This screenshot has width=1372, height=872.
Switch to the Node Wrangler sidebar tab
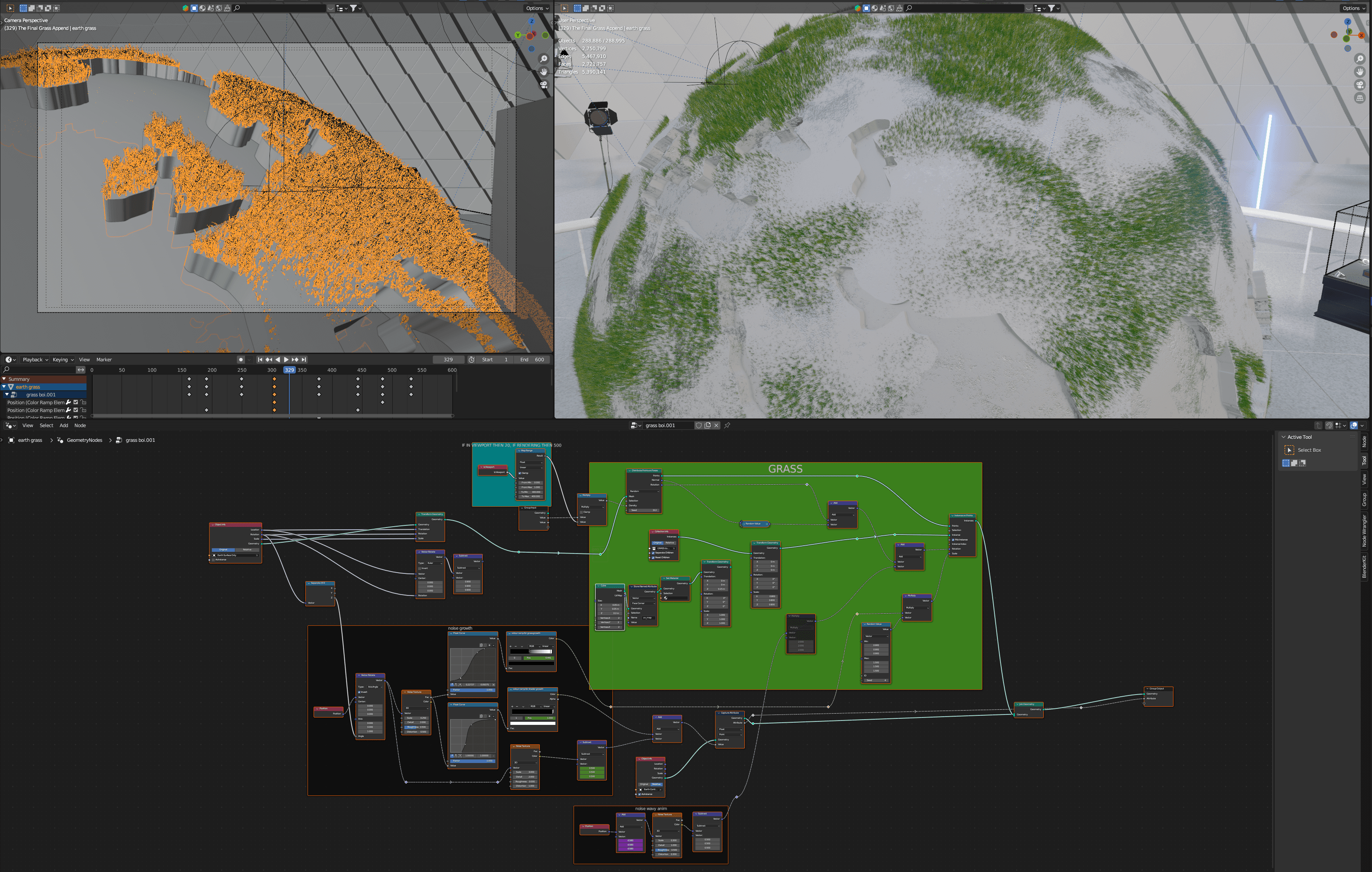pos(1364,530)
